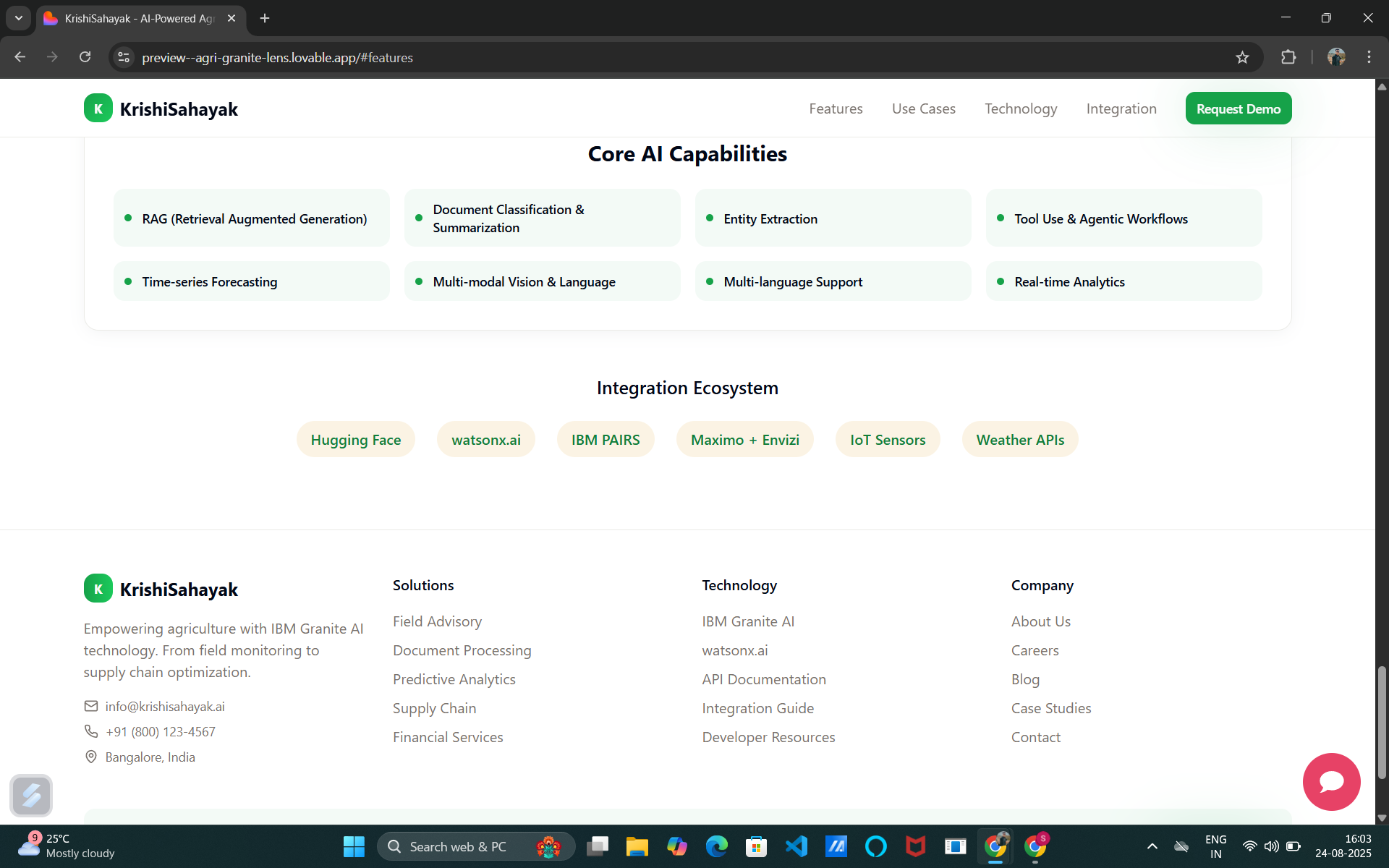View site information icon in address bar

[124, 57]
